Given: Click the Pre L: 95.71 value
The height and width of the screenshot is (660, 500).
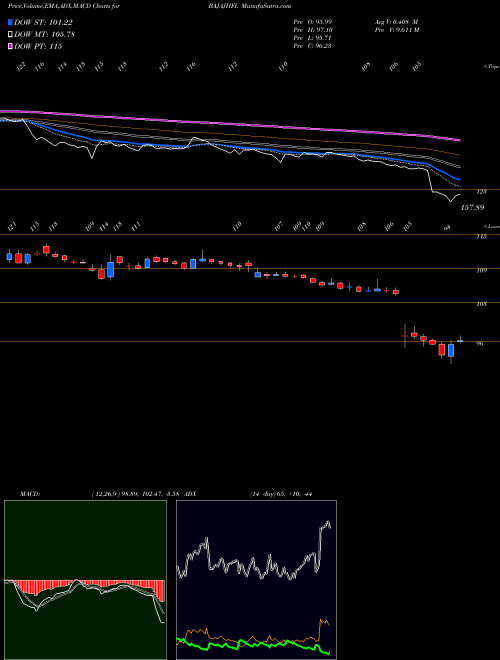Looking at the screenshot, I should [x=313, y=38].
